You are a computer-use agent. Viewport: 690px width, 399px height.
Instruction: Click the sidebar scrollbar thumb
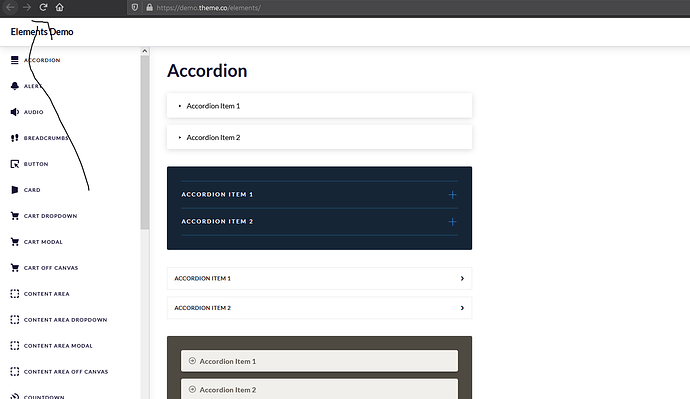click(x=145, y=143)
